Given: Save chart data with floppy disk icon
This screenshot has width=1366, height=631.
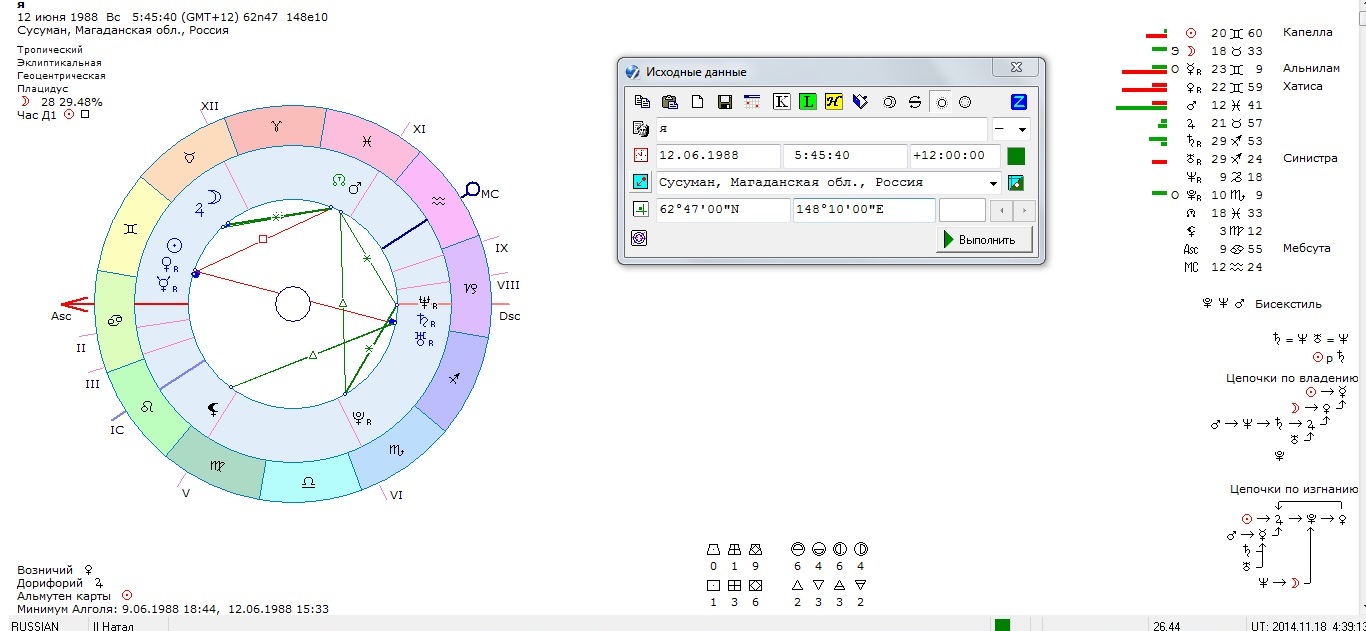Looking at the screenshot, I should click(725, 102).
